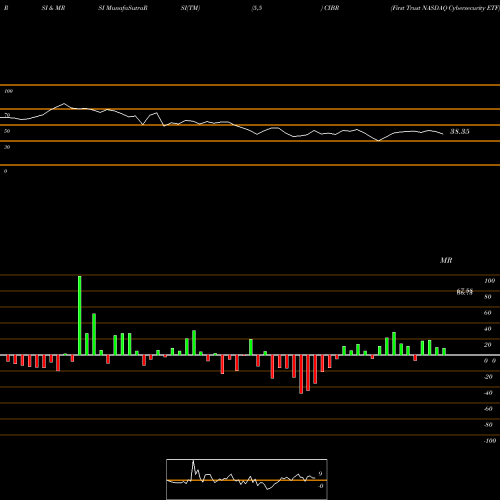Click the overlapping value label beside the MR 80 gridline

465,292
